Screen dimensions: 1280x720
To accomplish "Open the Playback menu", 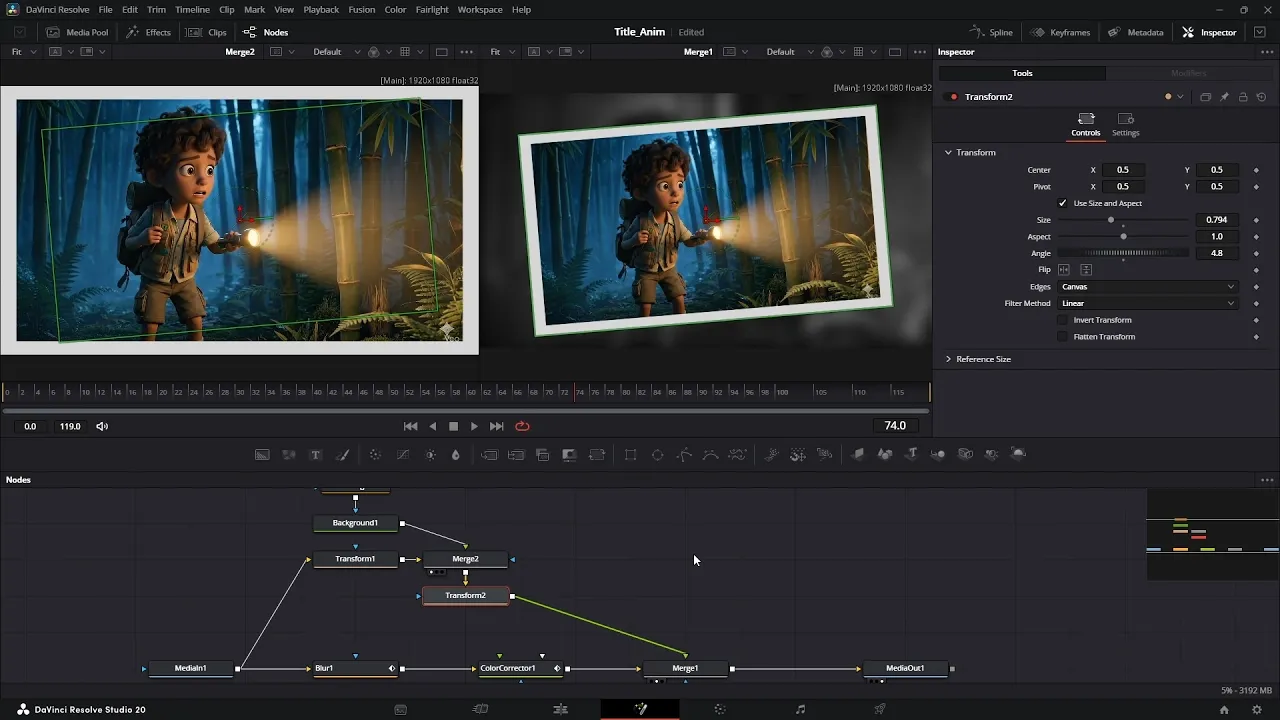I will click(321, 9).
